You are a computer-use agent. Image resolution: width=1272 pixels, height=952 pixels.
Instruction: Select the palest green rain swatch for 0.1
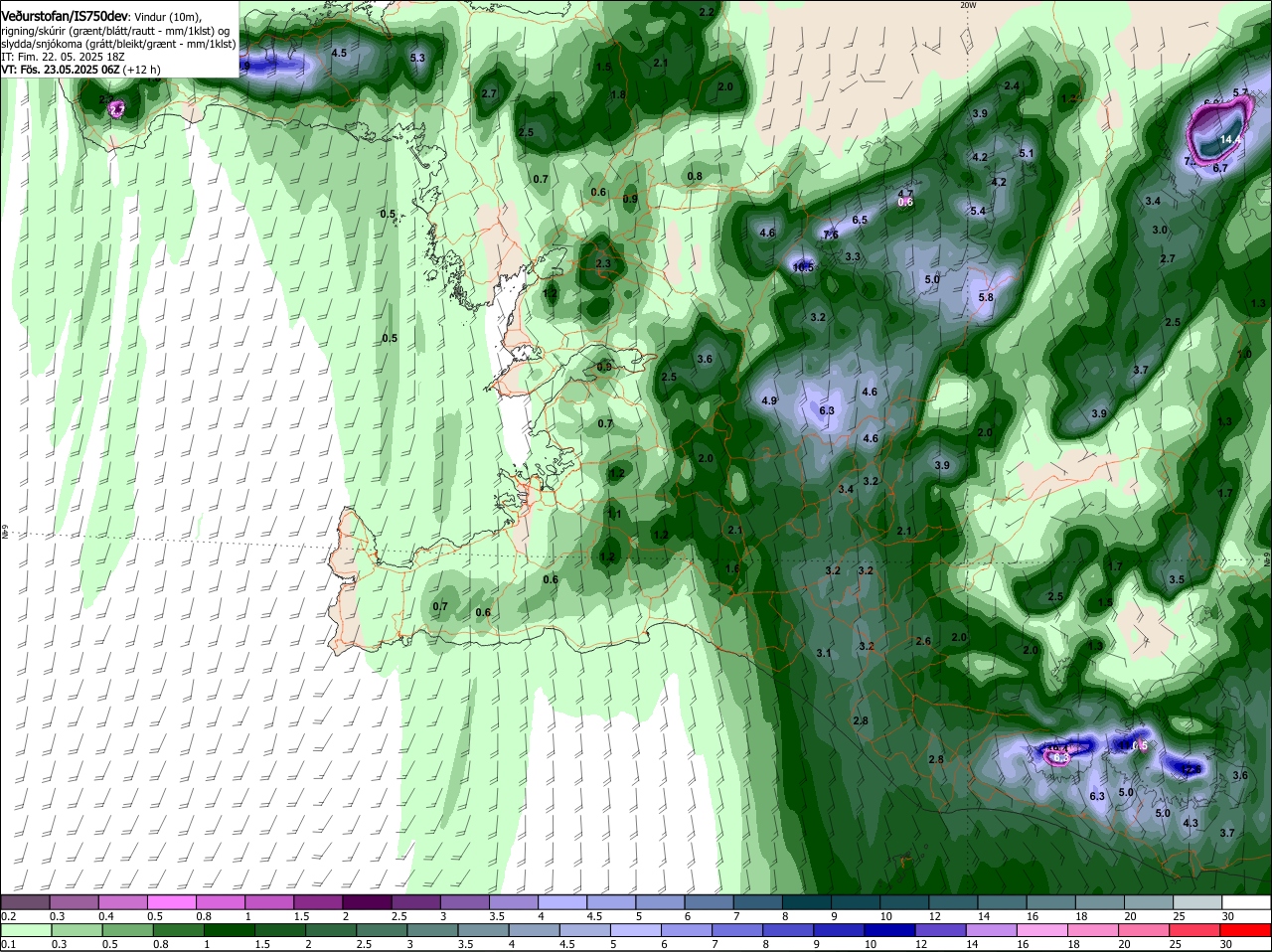point(26,930)
